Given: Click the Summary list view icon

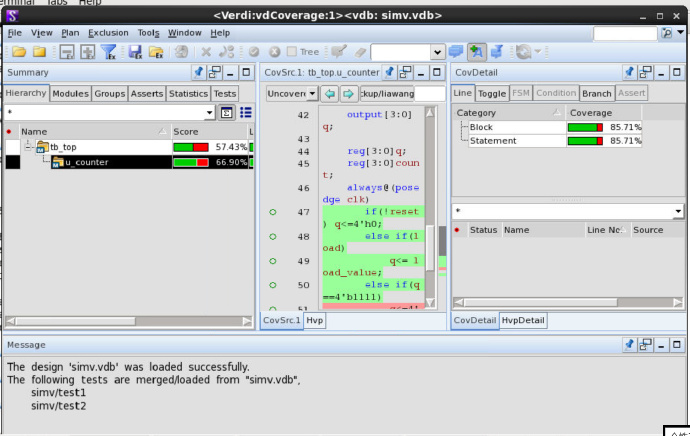Looking at the screenshot, I should tap(246, 113).
